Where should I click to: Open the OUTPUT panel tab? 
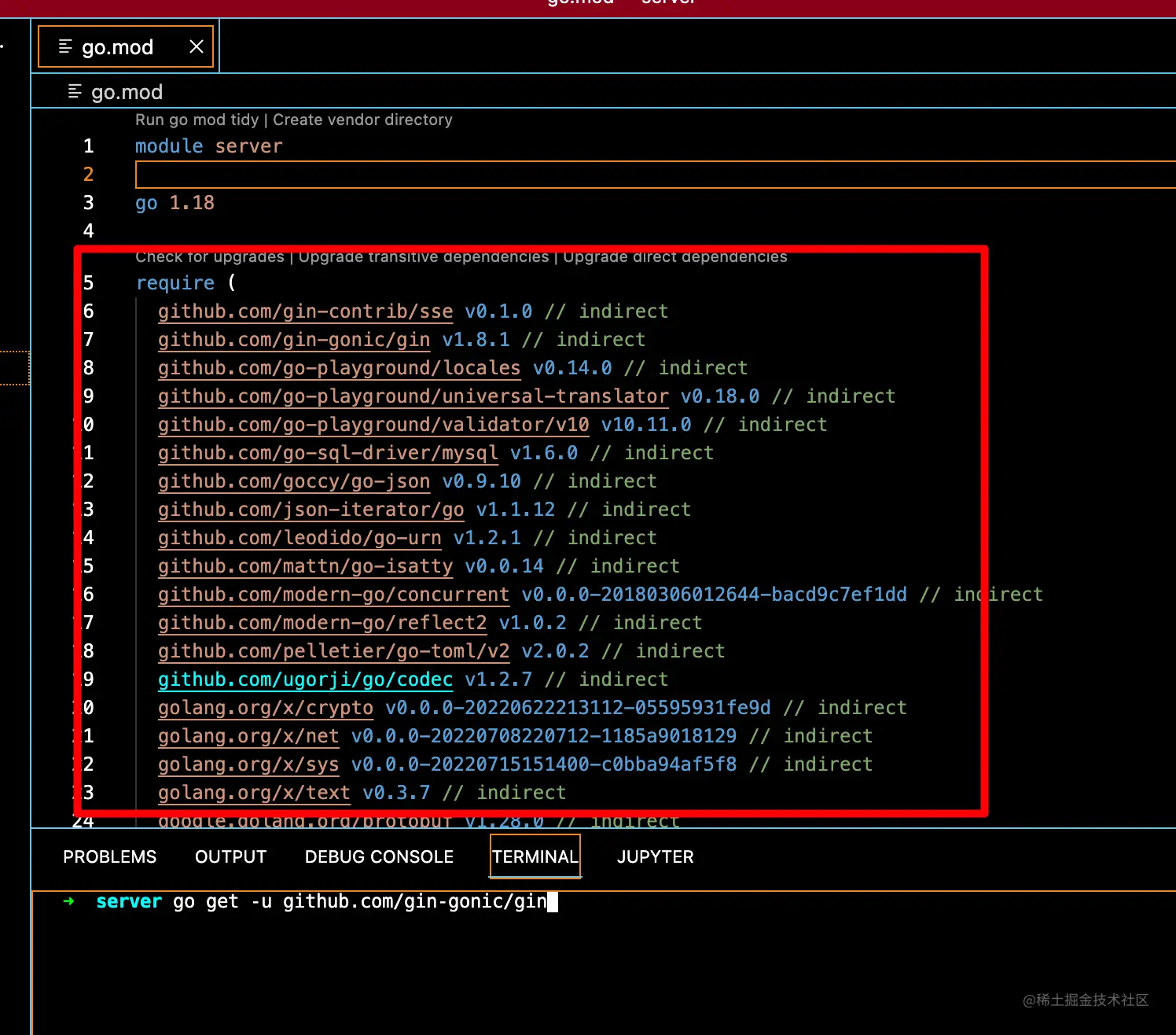click(231, 856)
